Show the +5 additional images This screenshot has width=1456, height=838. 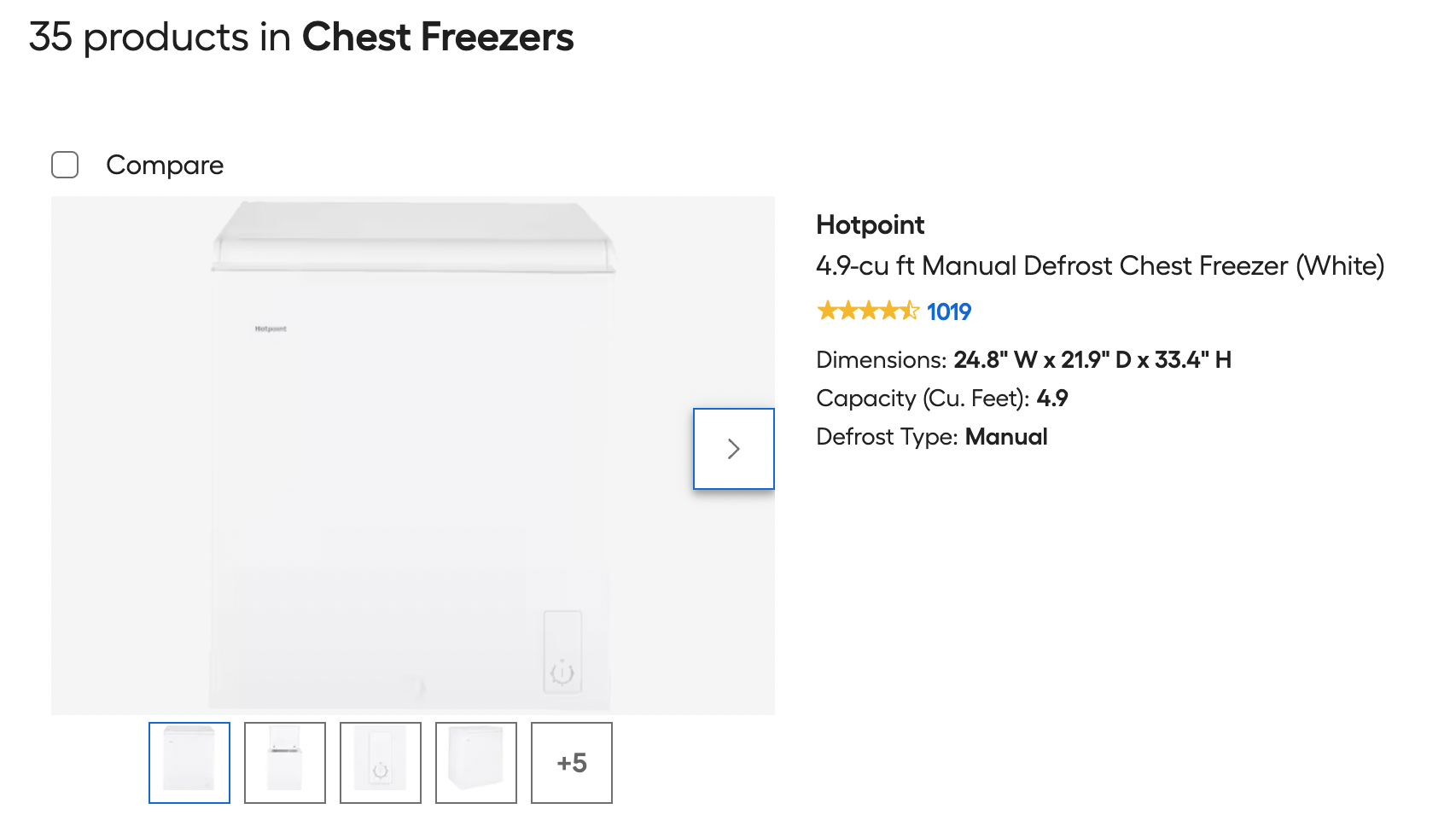click(x=572, y=763)
